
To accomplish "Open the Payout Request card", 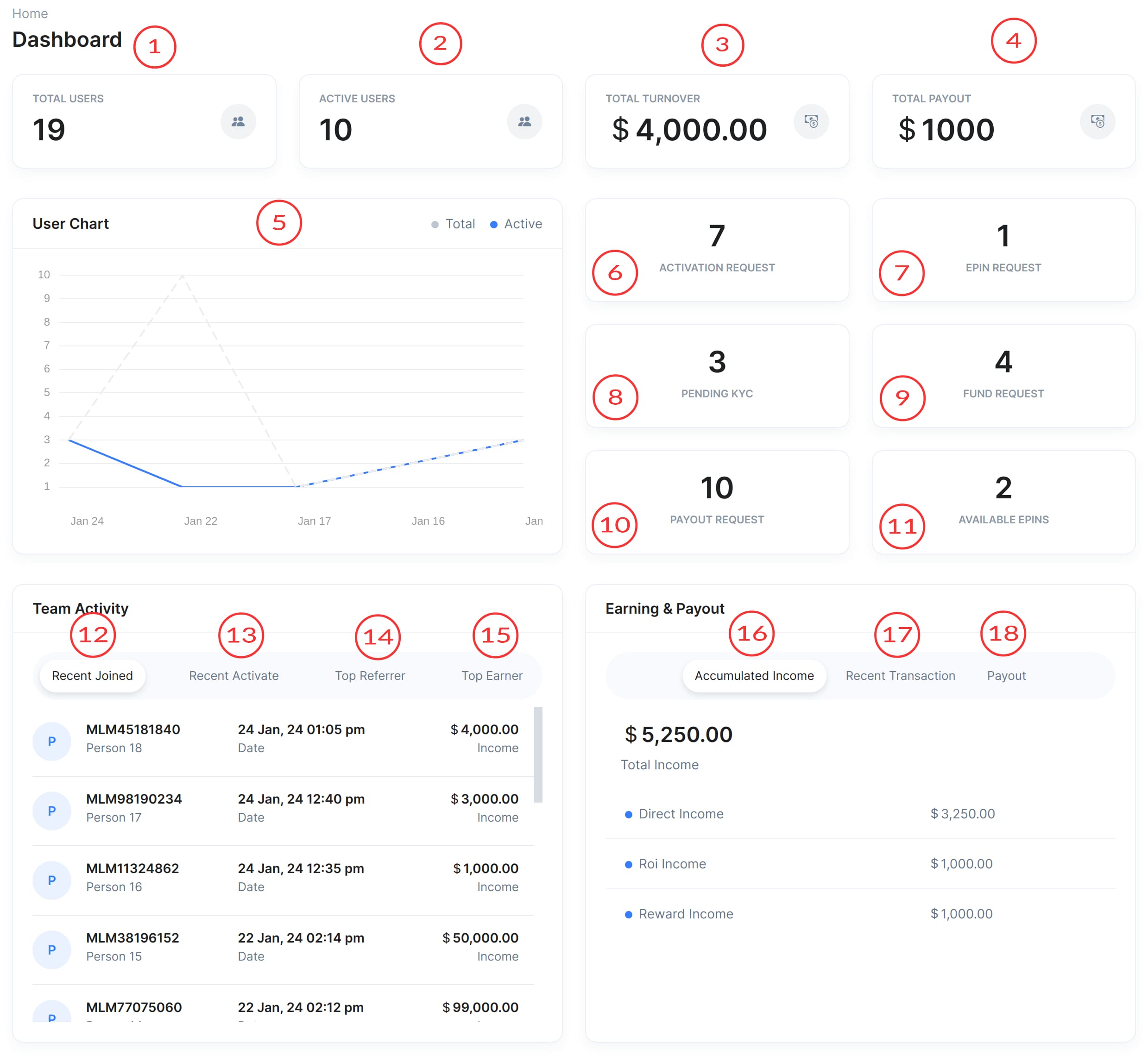I will [717, 502].
